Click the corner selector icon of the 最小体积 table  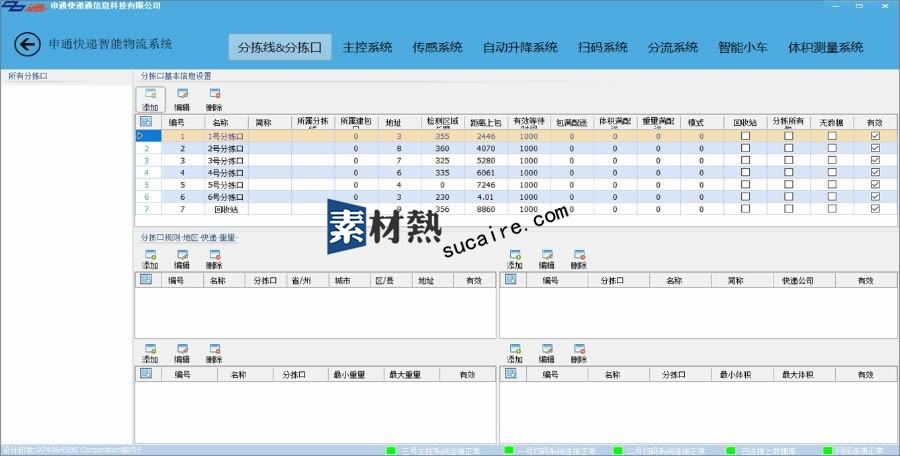click(510, 374)
